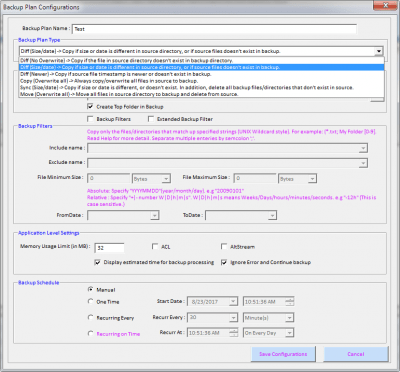Collapse the Backup Plan Type dropdown arrow
The height and width of the screenshot is (372, 400).
[x=379, y=51]
